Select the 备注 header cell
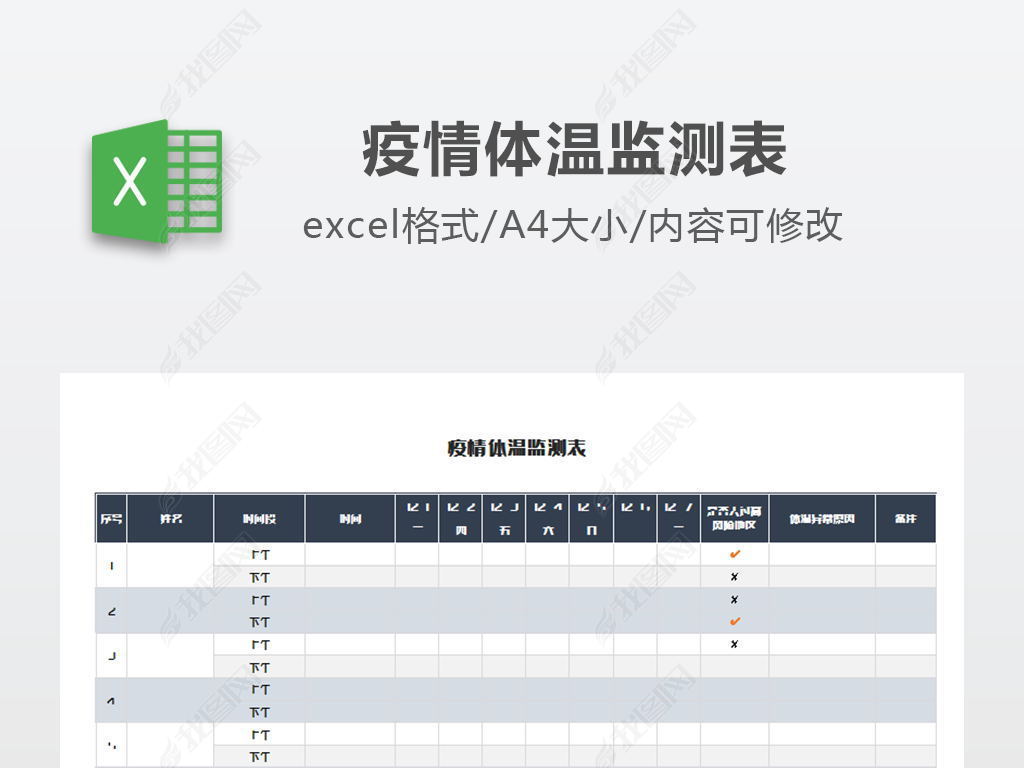The width and height of the screenshot is (1024, 768). point(906,519)
